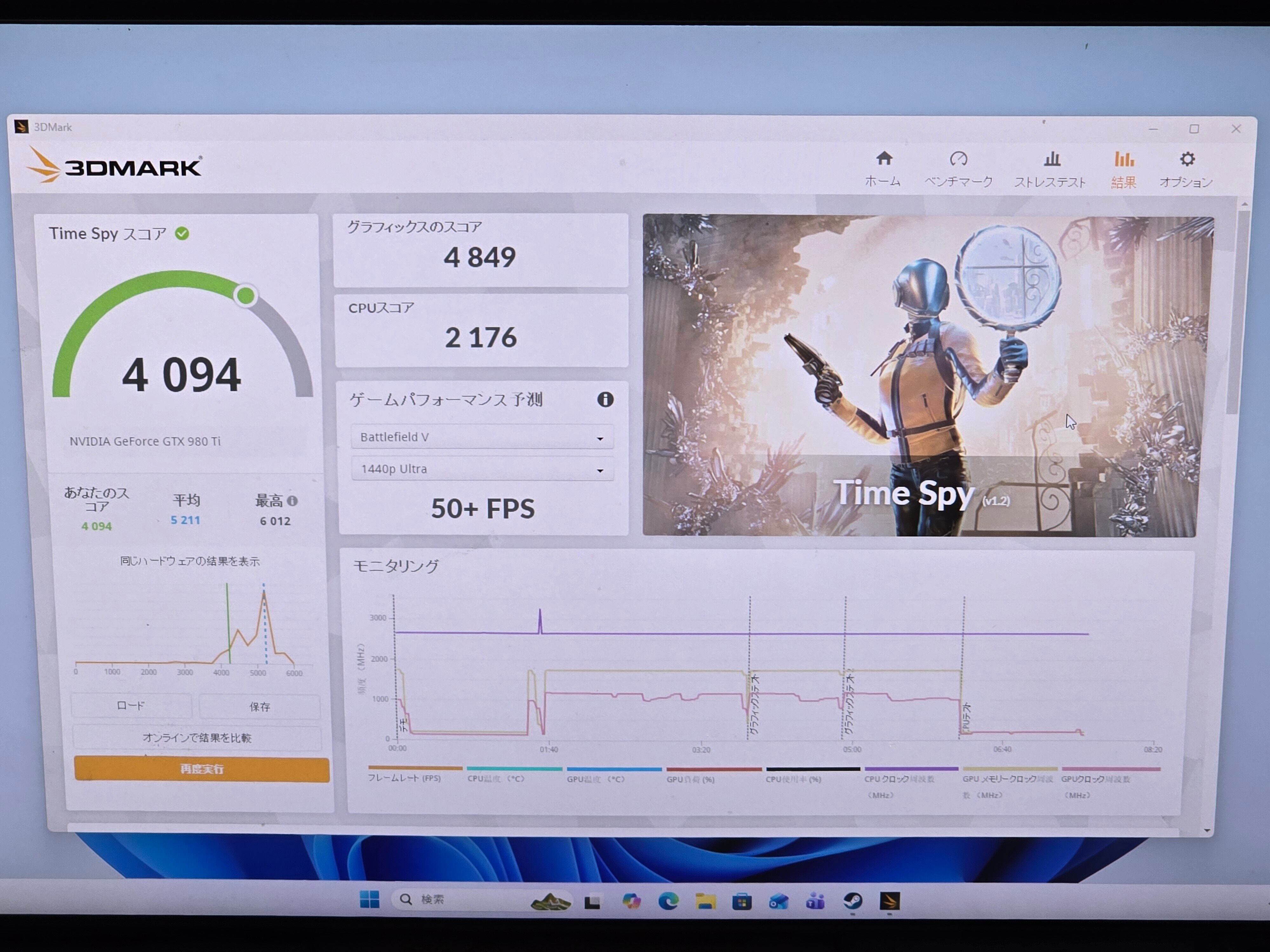This screenshot has height=952, width=1270.
Task: Click the scroll down arrow at bottom right
Action: (1207, 830)
